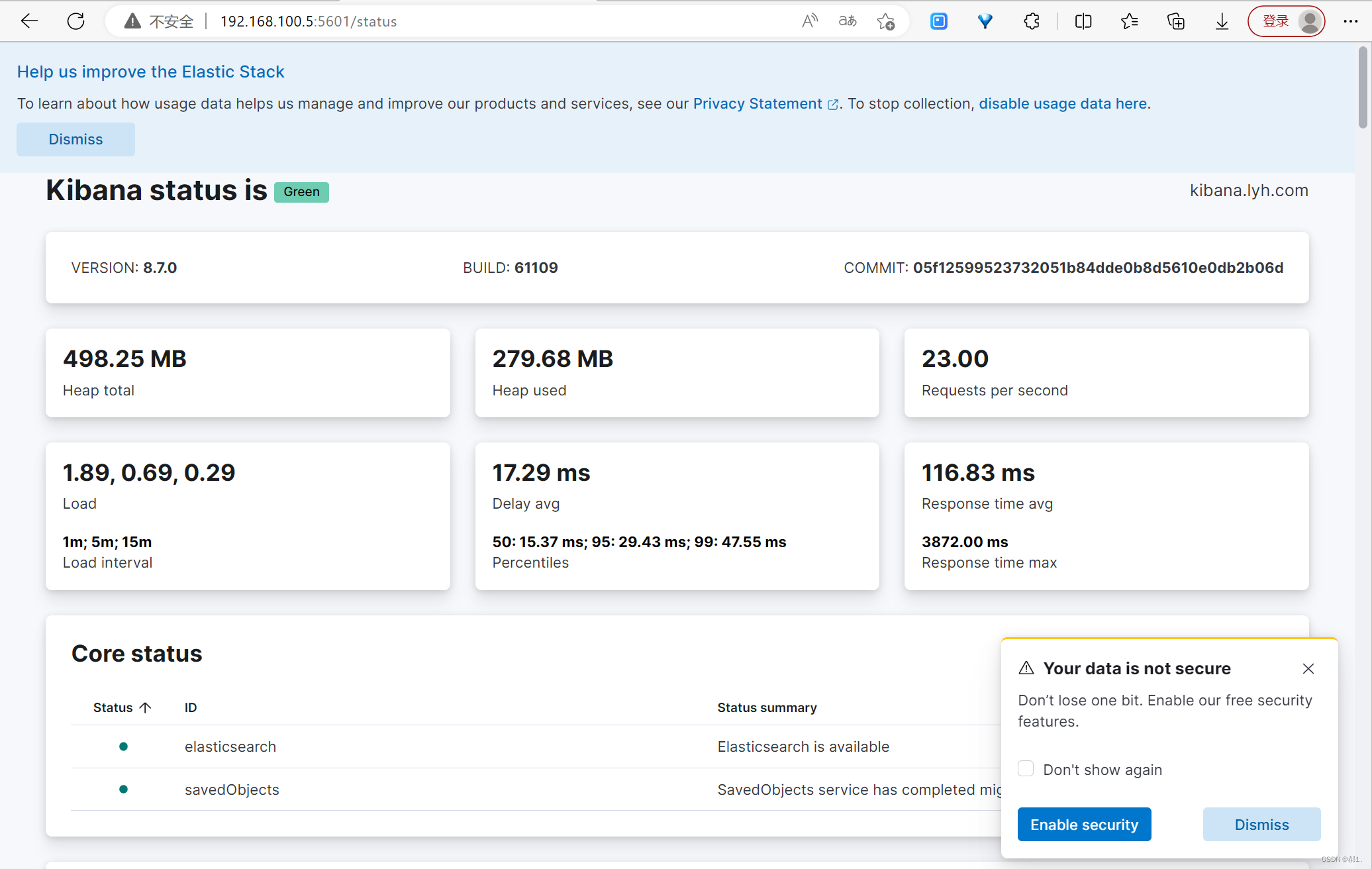1372x869 pixels.
Task: Click the 498.25 MB heap total value
Action: [x=124, y=358]
